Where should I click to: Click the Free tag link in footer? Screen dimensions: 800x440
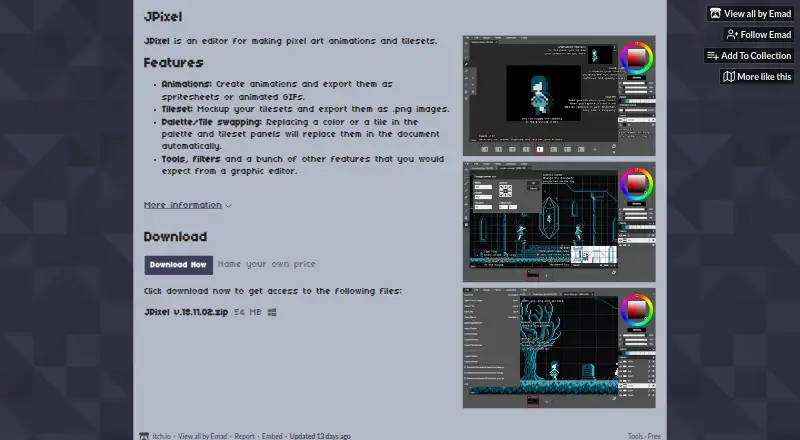(x=654, y=436)
